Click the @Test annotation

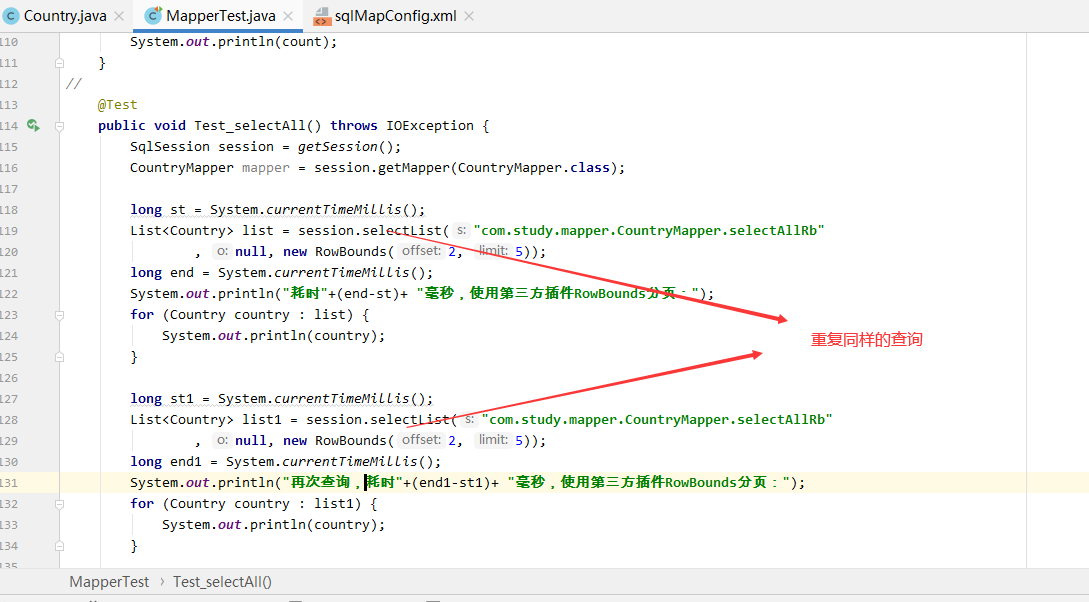117,105
